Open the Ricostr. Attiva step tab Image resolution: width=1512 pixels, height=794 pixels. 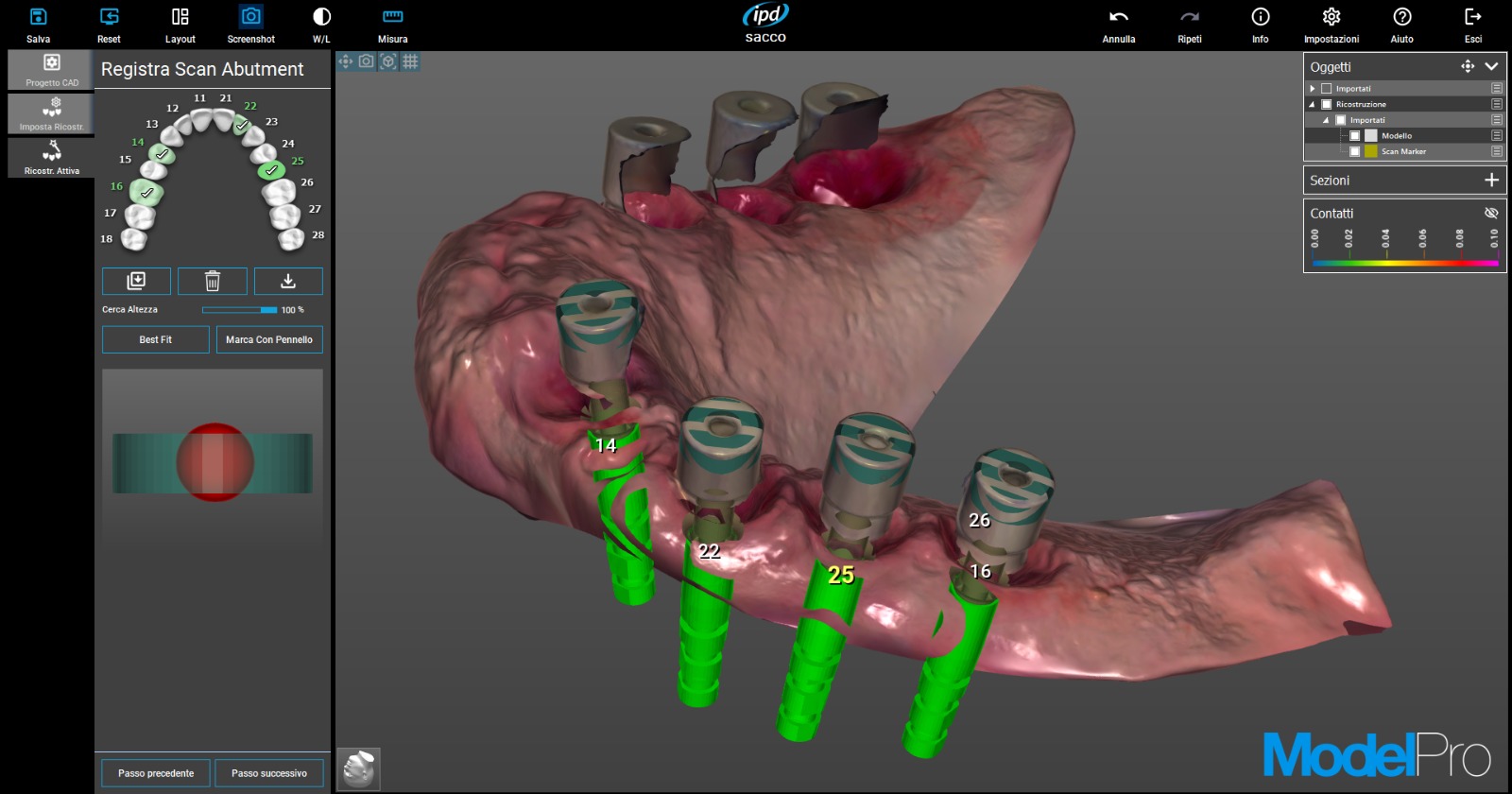click(x=51, y=157)
